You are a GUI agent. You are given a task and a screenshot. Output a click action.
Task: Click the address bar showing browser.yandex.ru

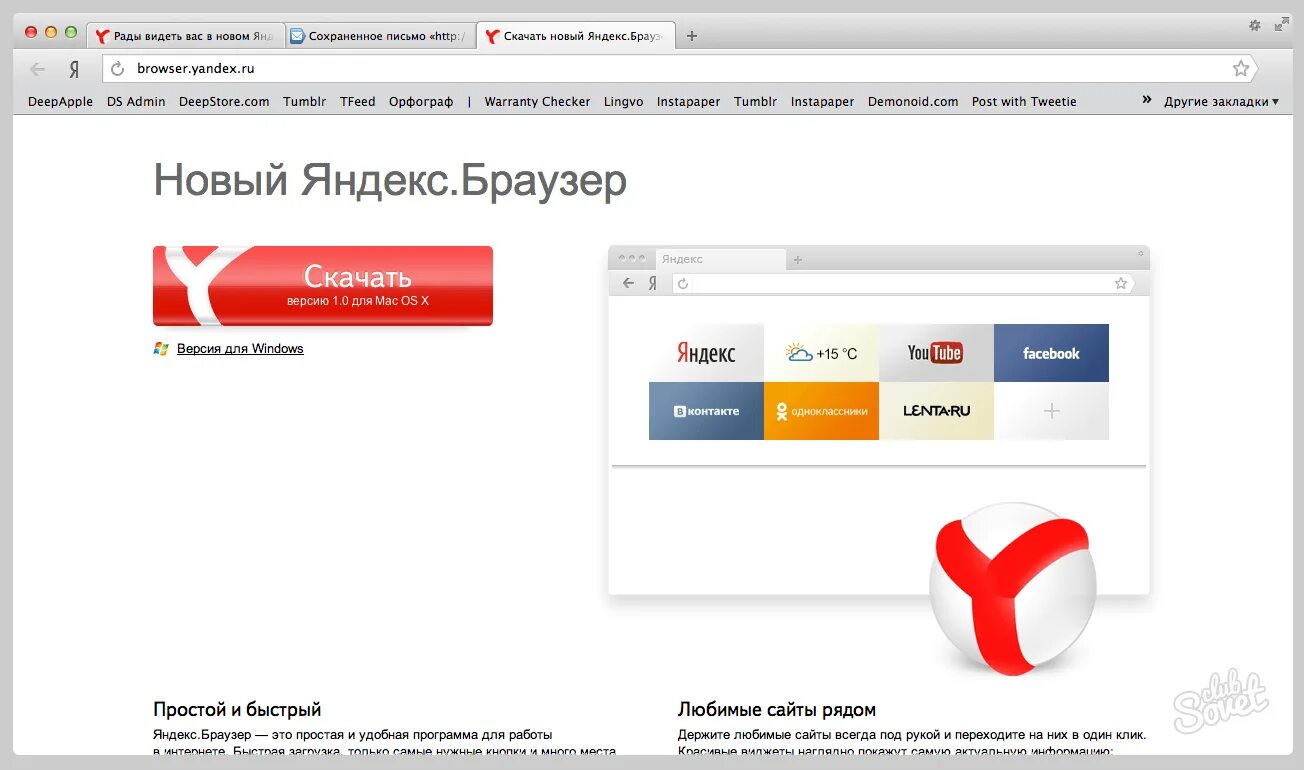(680, 69)
